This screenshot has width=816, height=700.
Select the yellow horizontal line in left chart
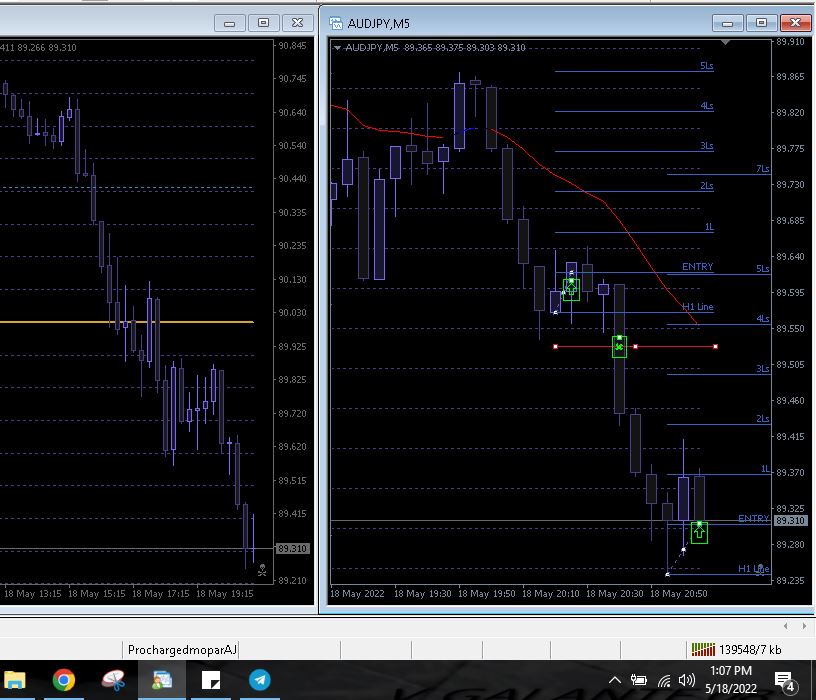[126, 322]
